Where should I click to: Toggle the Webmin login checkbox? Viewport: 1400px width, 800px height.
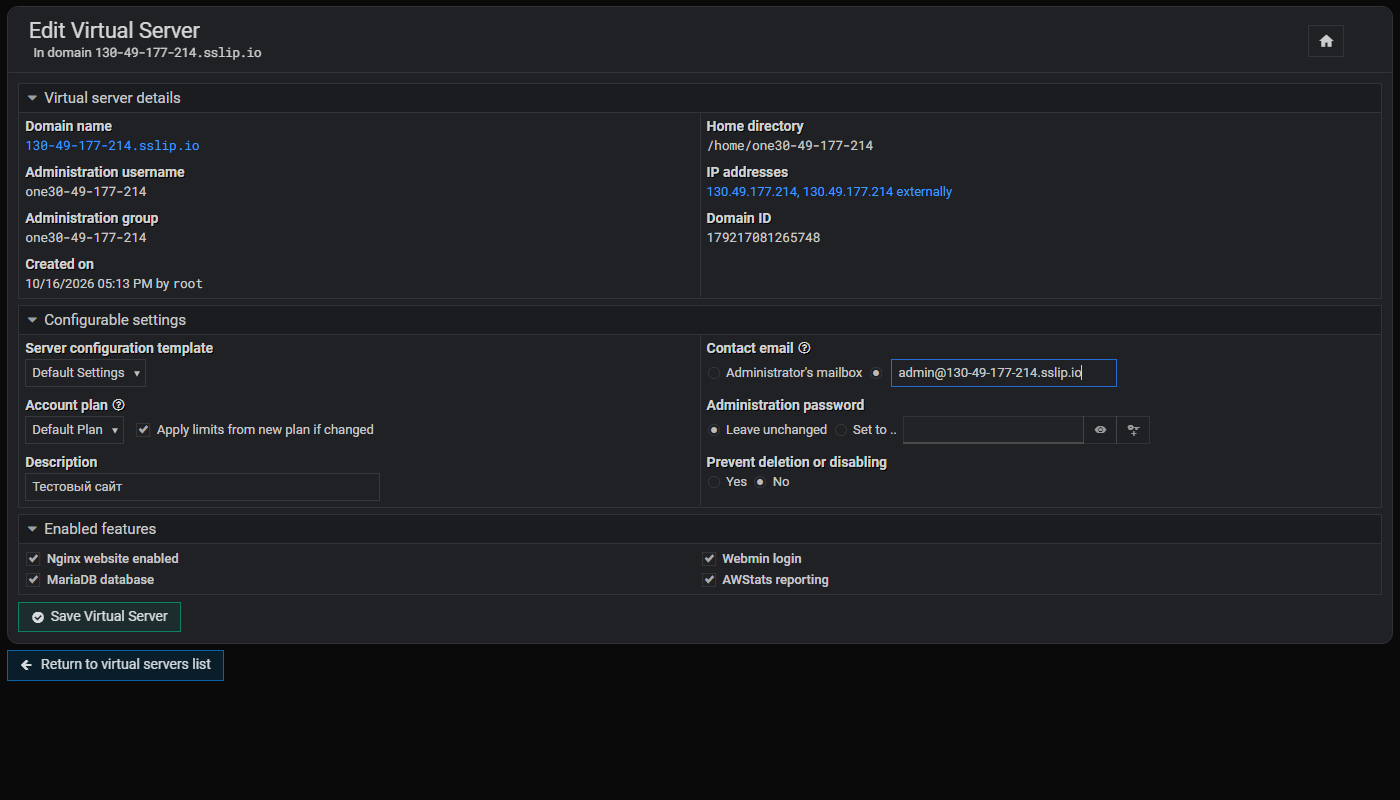[709, 559]
